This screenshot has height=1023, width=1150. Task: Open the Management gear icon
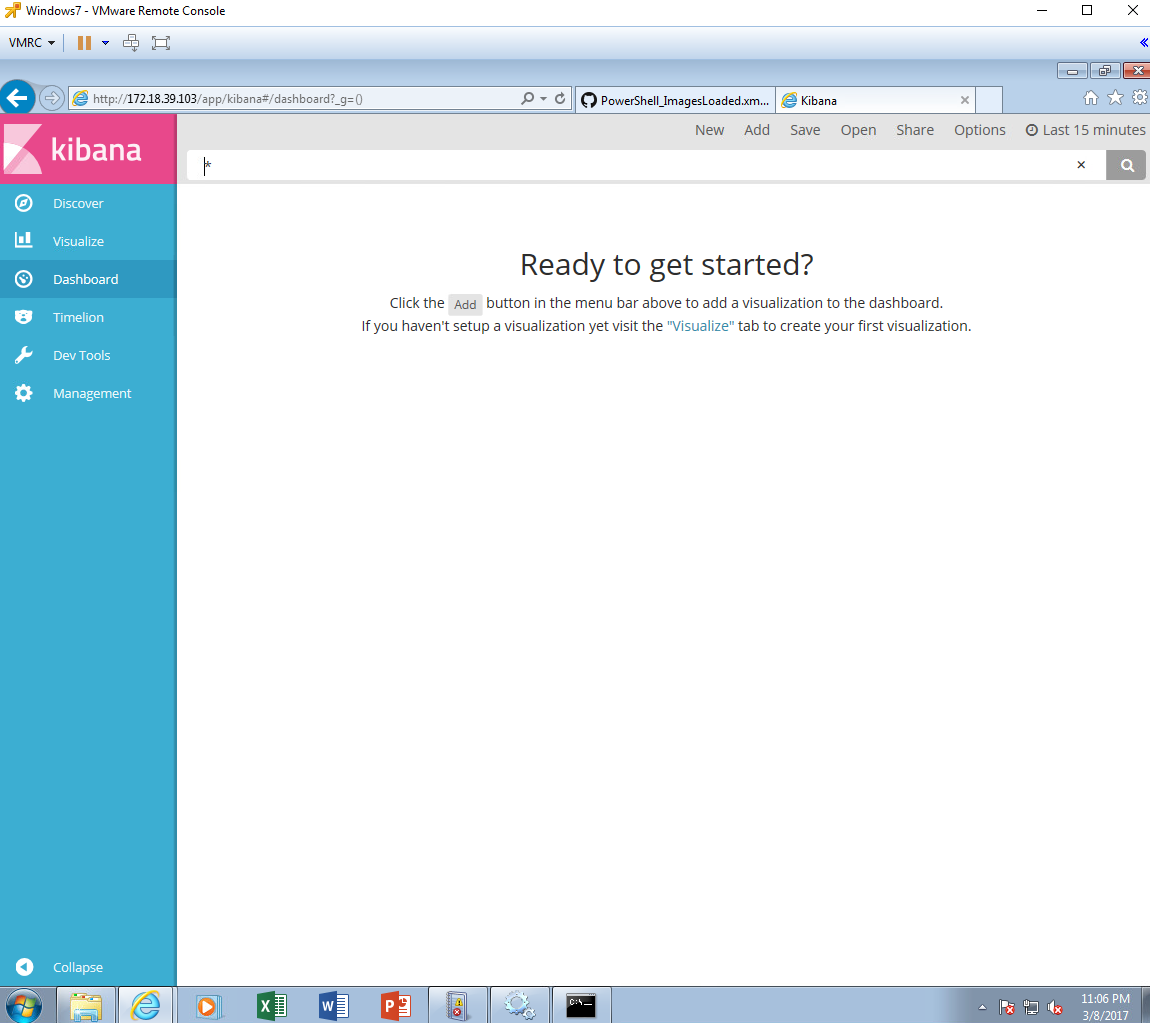23,393
